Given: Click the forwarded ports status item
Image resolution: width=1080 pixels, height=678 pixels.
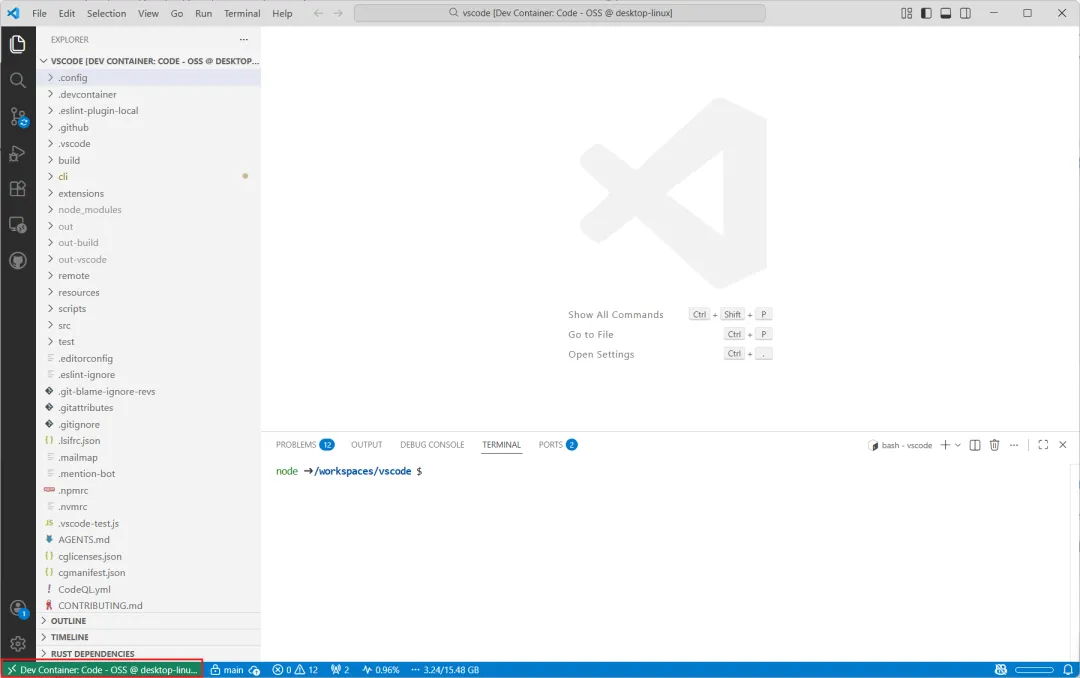Looking at the screenshot, I should tap(340, 670).
